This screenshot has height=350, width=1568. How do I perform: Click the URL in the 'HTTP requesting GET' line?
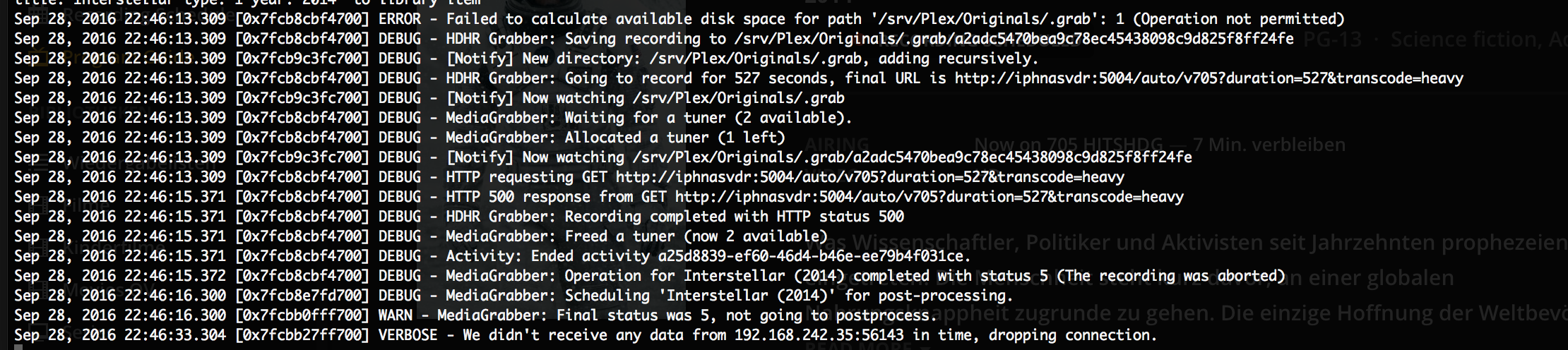point(869,177)
